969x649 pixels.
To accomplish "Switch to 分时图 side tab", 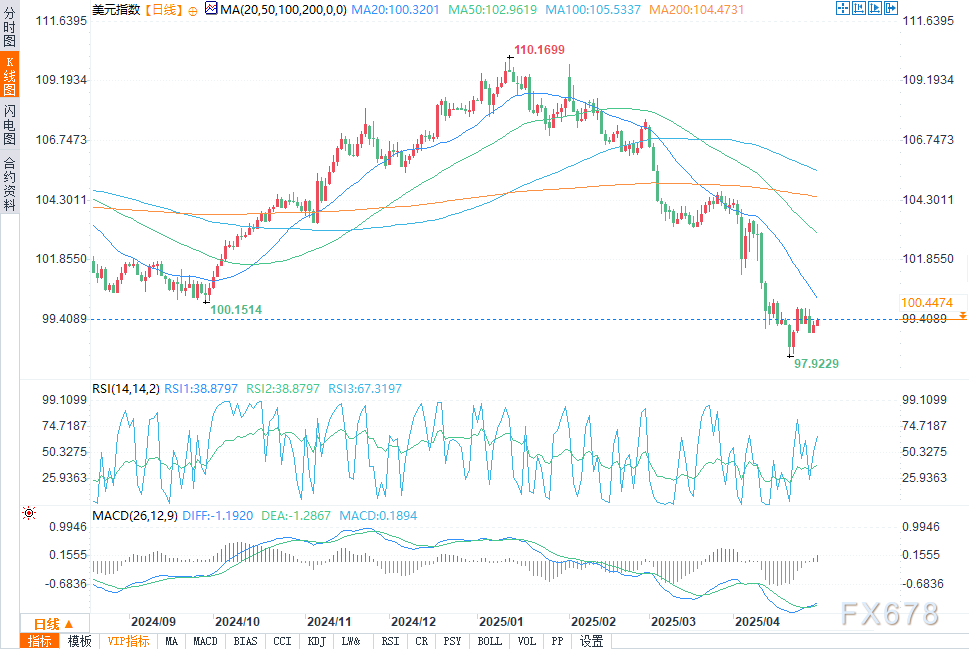I will pyautogui.click(x=9, y=25).
